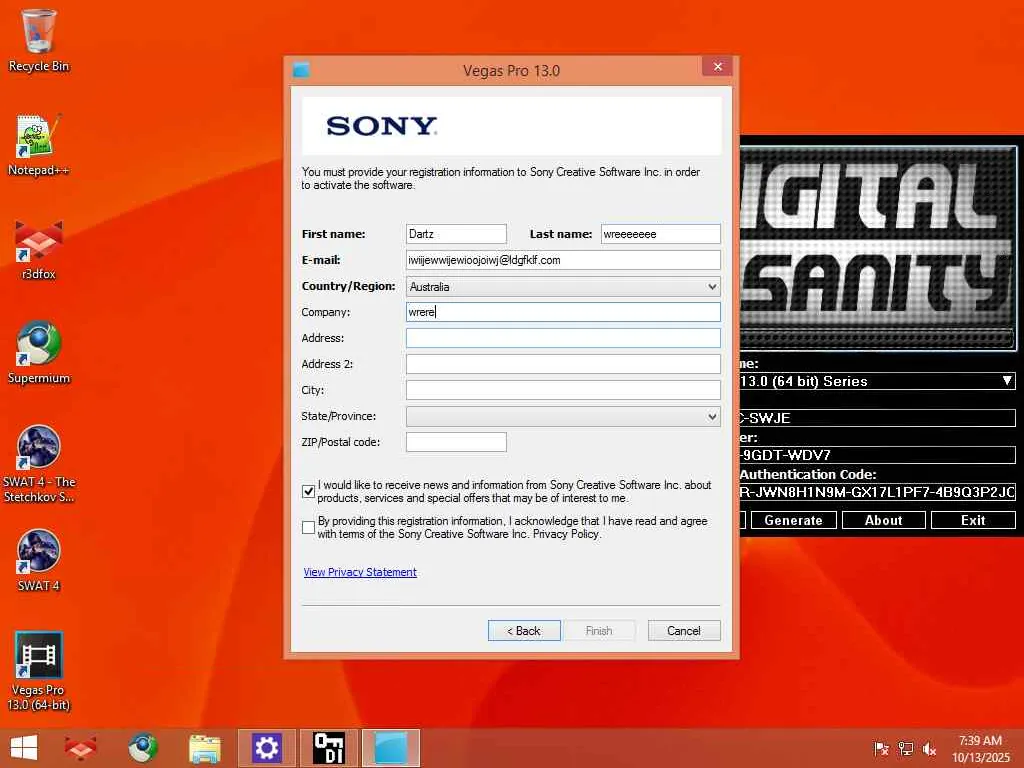Open the View Privacy Statement link
Viewport: 1024px width, 768px height.
tap(360, 572)
